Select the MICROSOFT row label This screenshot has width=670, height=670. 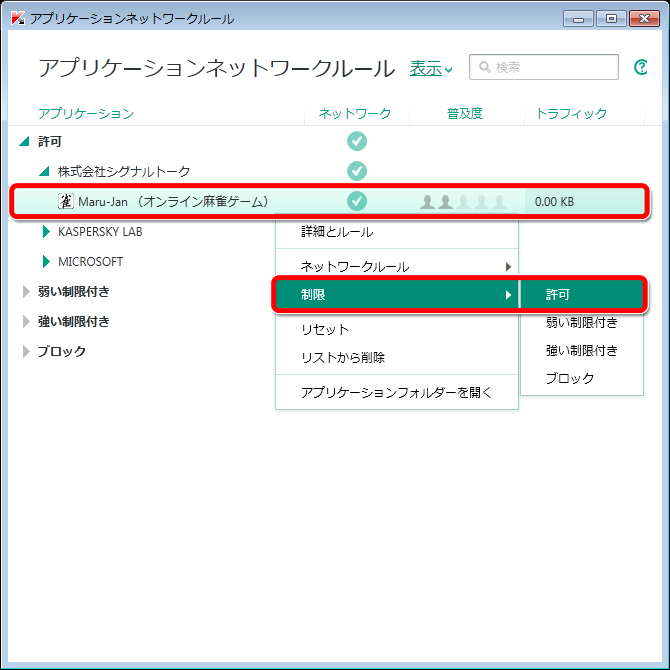click(91, 262)
